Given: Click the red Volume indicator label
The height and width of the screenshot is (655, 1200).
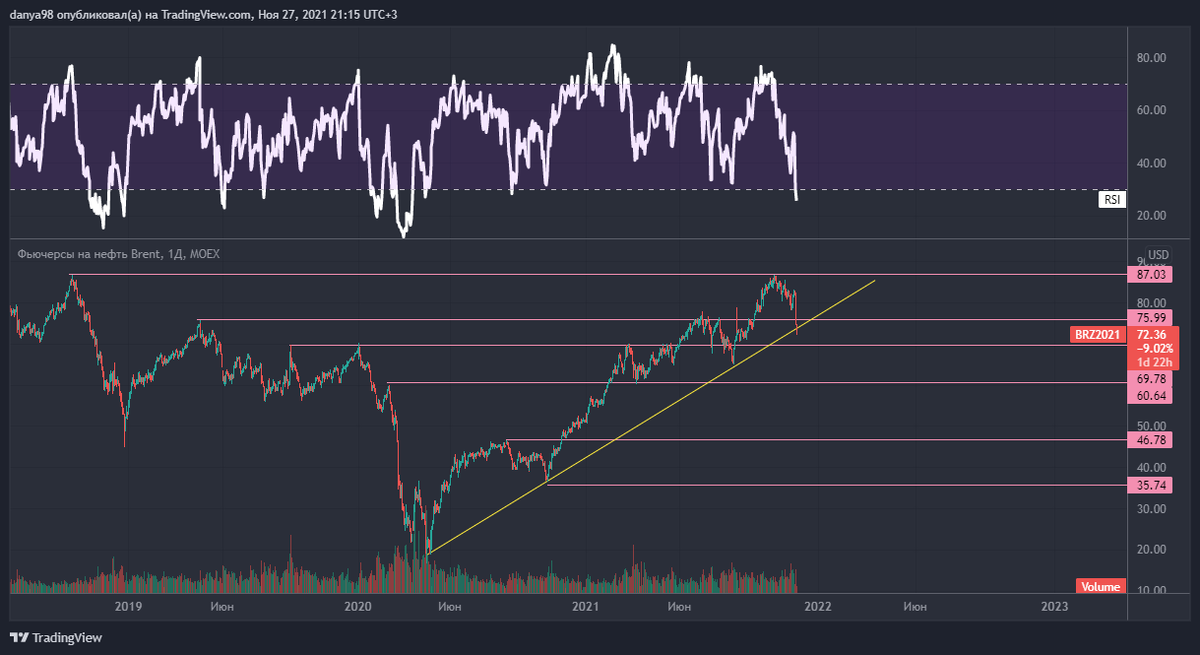Looking at the screenshot, I should (x=1099, y=587).
